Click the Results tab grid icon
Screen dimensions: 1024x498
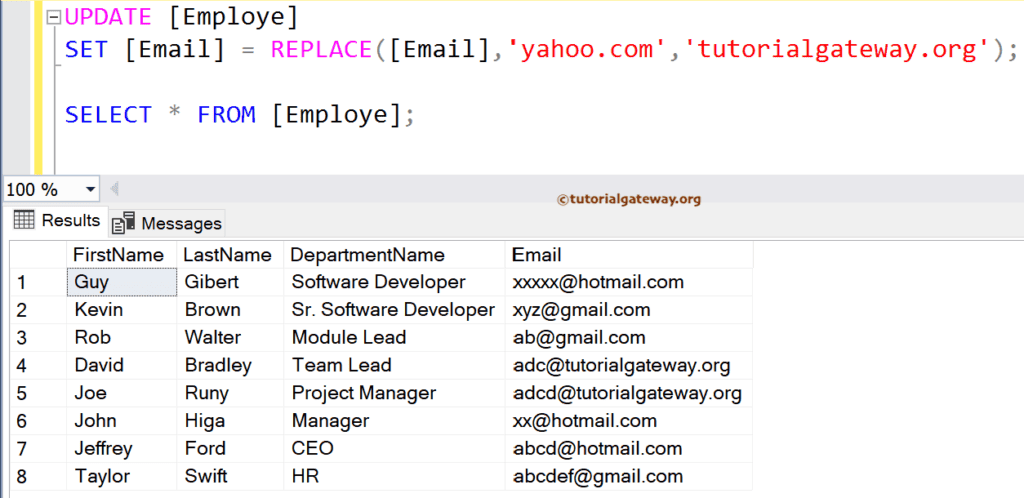coord(24,221)
